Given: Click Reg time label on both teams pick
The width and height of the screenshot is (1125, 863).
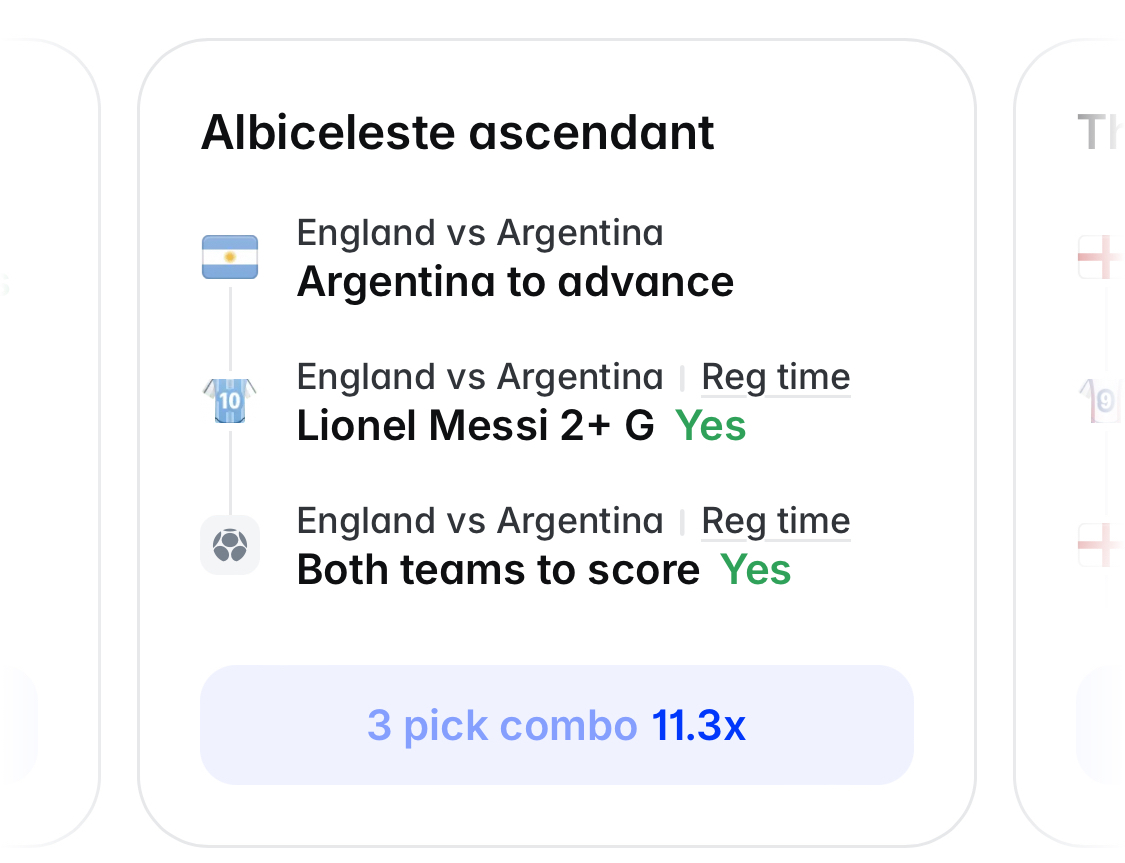Looking at the screenshot, I should 776,522.
